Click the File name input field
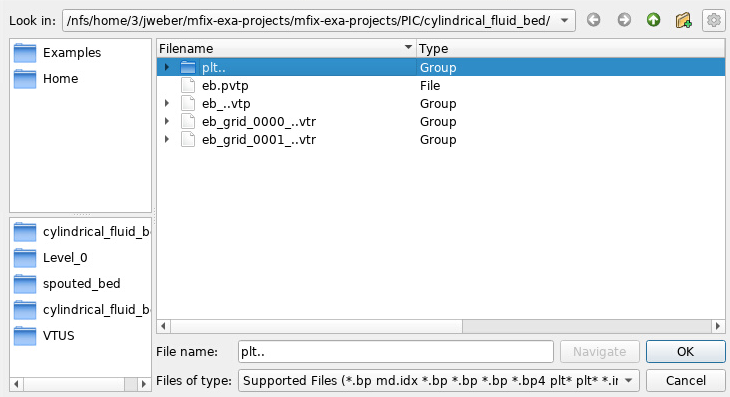This screenshot has height=397, width=730. point(395,352)
